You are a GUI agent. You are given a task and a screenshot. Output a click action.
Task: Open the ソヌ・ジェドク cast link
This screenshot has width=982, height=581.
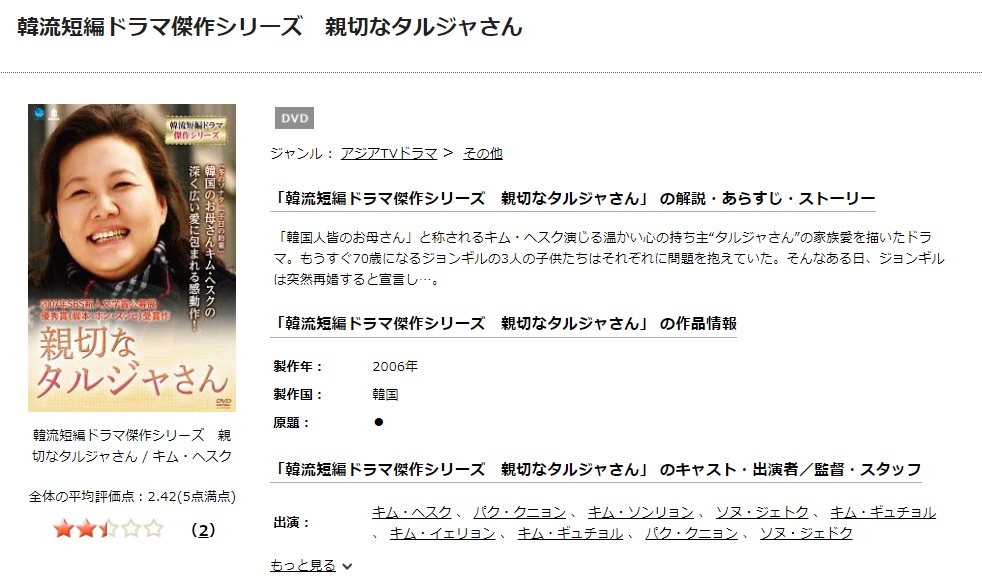click(x=806, y=533)
